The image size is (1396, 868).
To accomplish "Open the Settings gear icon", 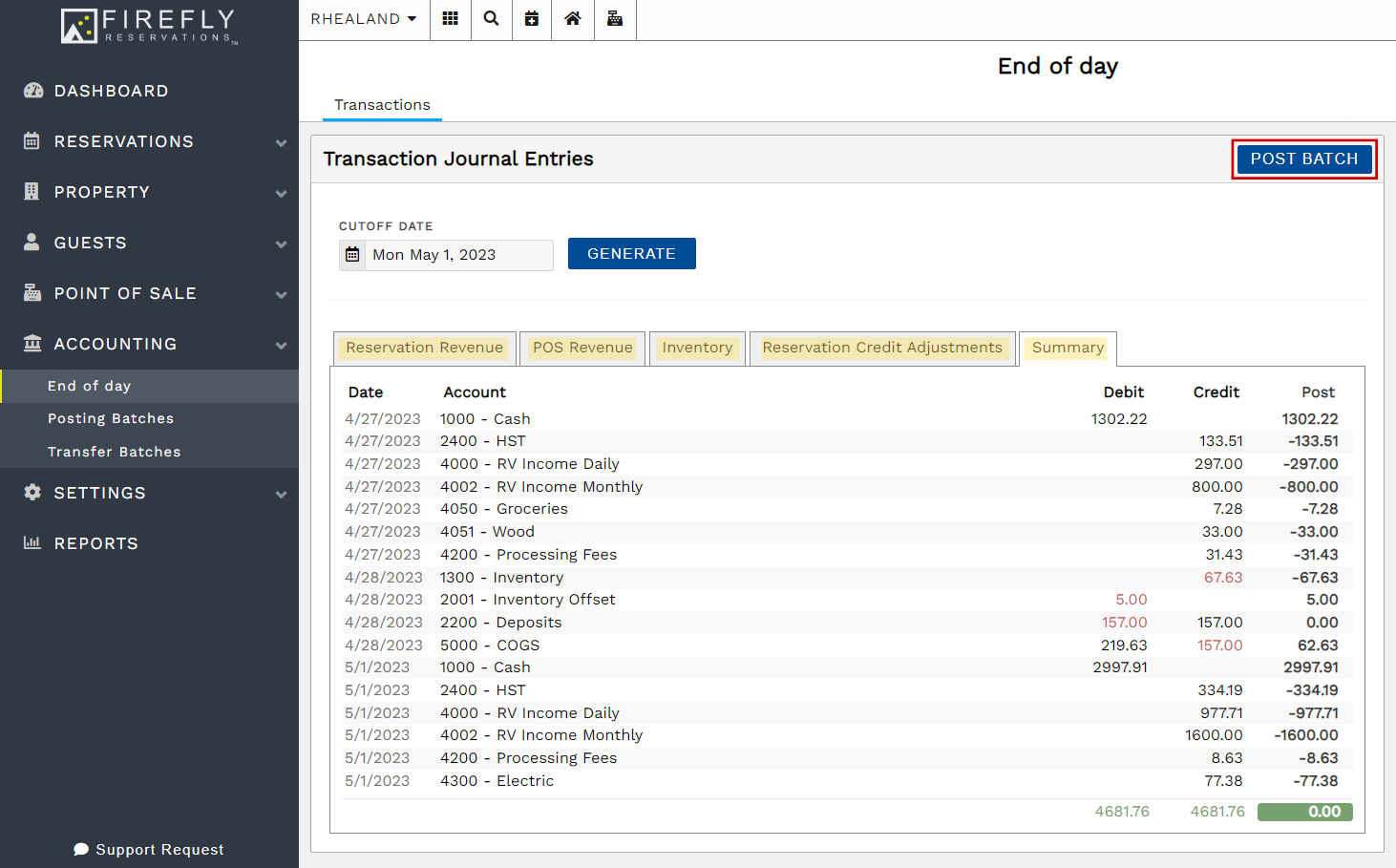I will pyautogui.click(x=33, y=493).
